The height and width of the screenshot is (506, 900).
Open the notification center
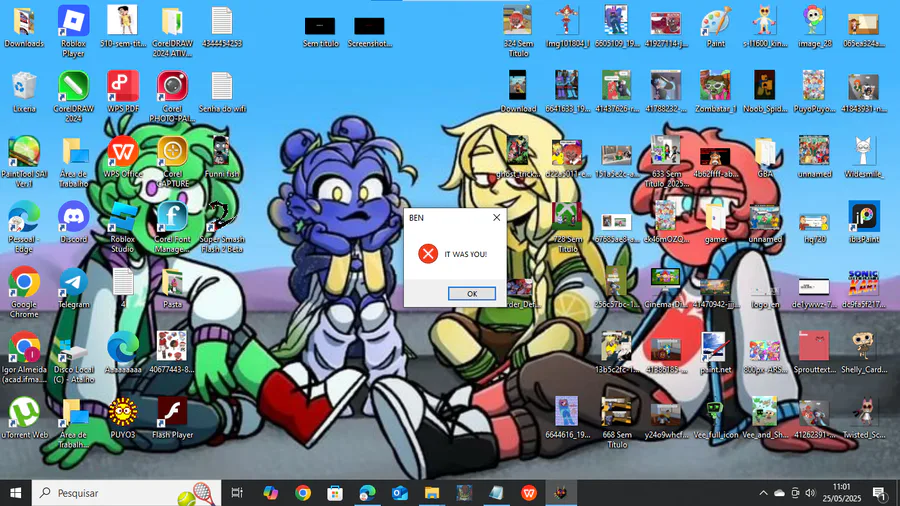879,493
